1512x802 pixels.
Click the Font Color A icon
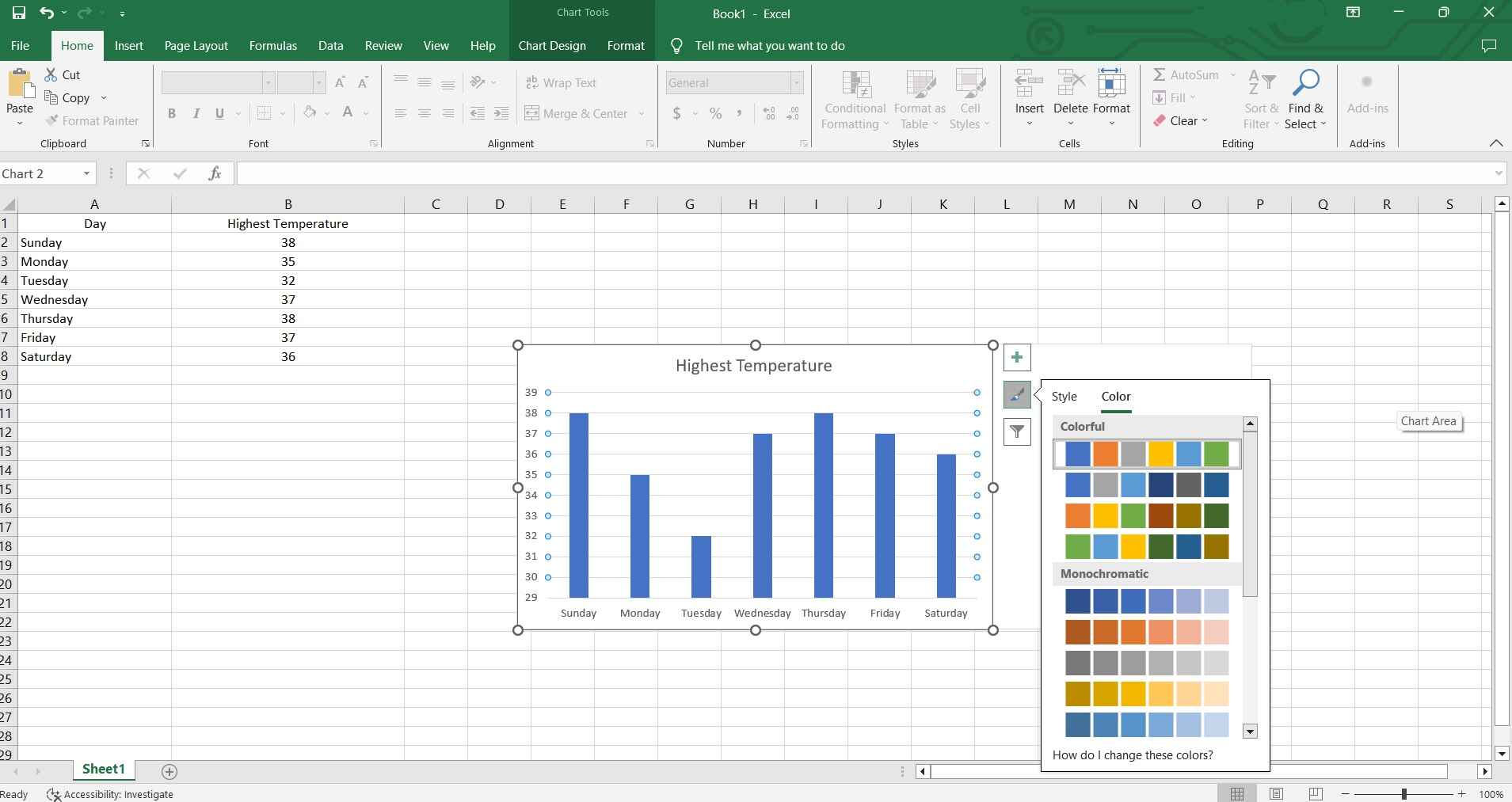point(348,113)
